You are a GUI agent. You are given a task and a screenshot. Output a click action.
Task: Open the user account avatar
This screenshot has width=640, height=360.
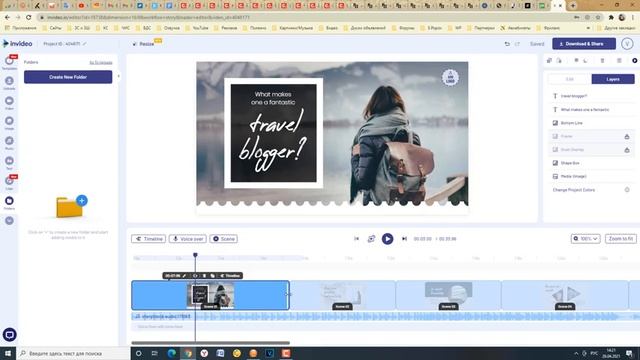(x=627, y=44)
